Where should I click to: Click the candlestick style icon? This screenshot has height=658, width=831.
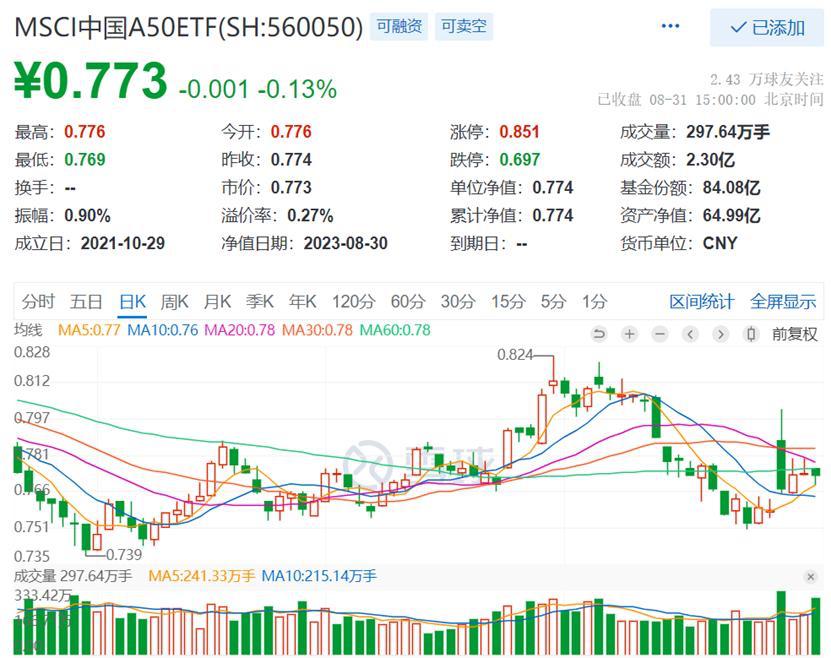(751, 334)
